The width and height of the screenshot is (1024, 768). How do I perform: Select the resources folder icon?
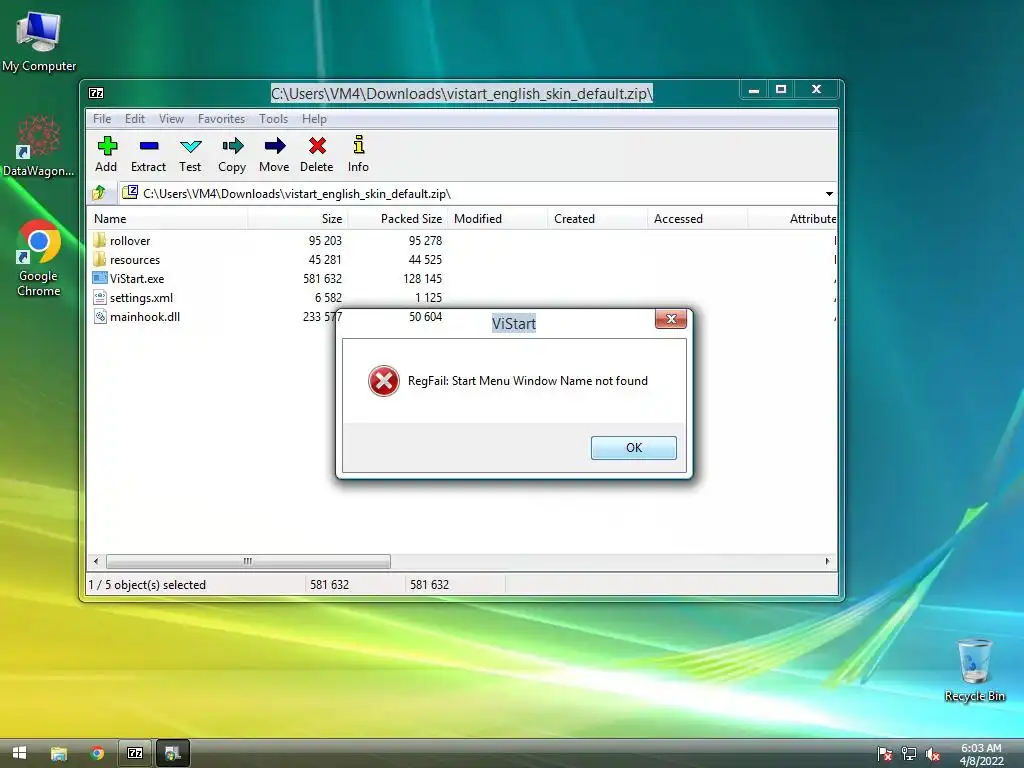(x=99, y=259)
